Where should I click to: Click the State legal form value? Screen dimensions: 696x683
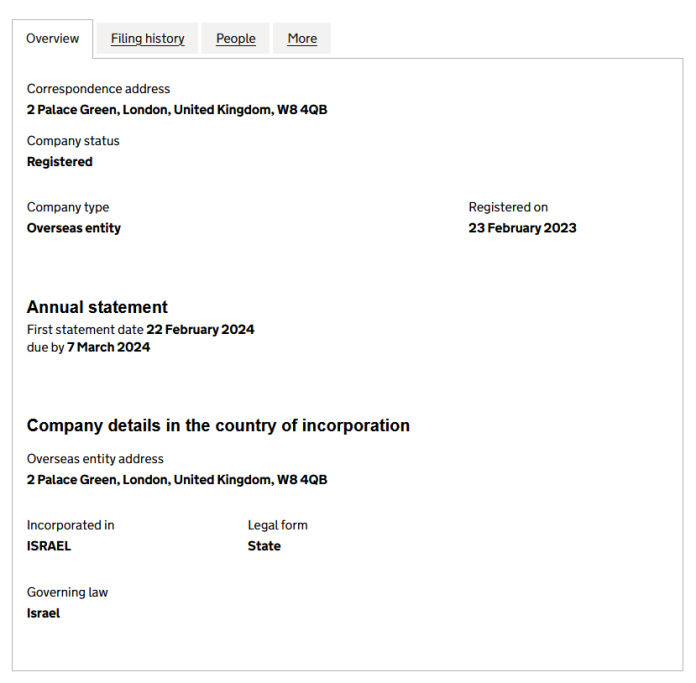coord(264,546)
